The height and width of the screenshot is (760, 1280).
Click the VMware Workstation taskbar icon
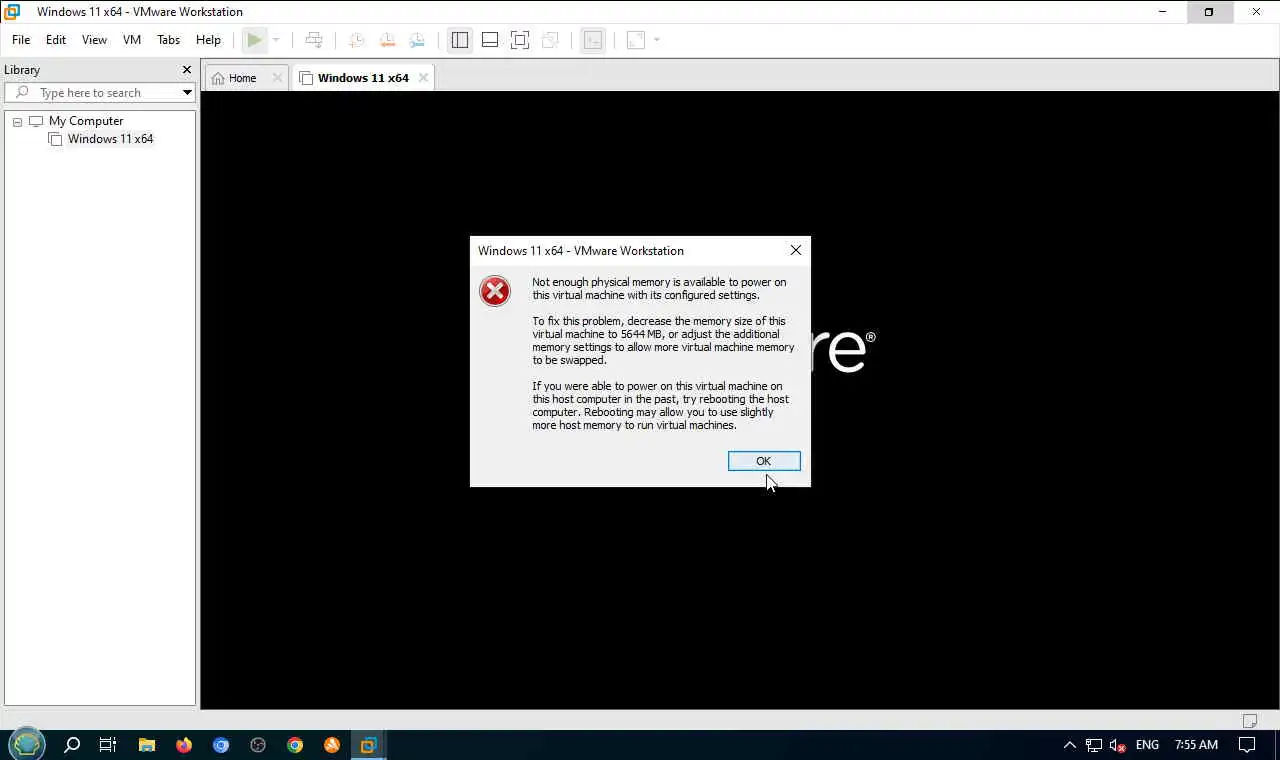point(368,745)
